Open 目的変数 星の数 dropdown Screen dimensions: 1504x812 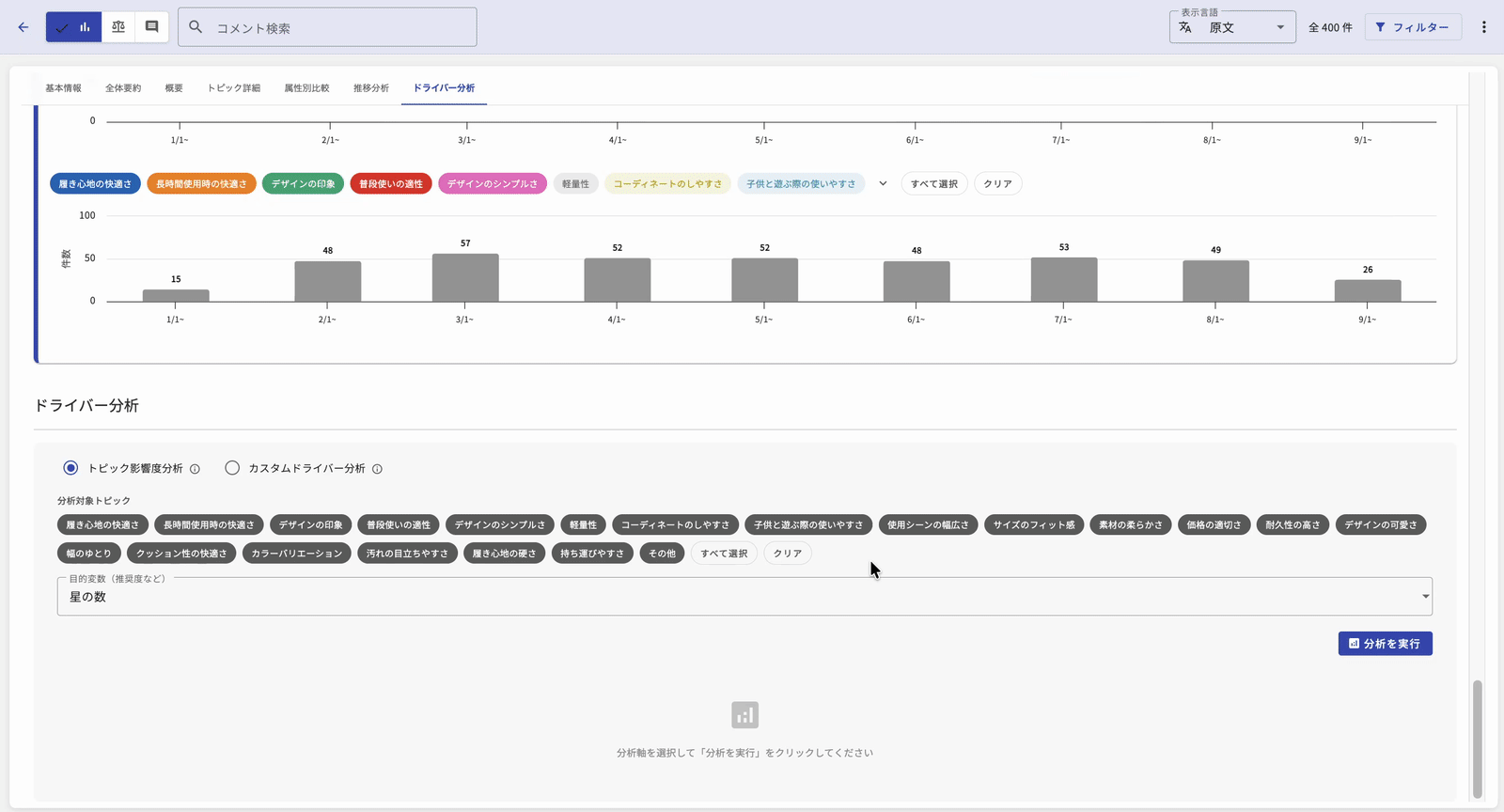point(744,597)
